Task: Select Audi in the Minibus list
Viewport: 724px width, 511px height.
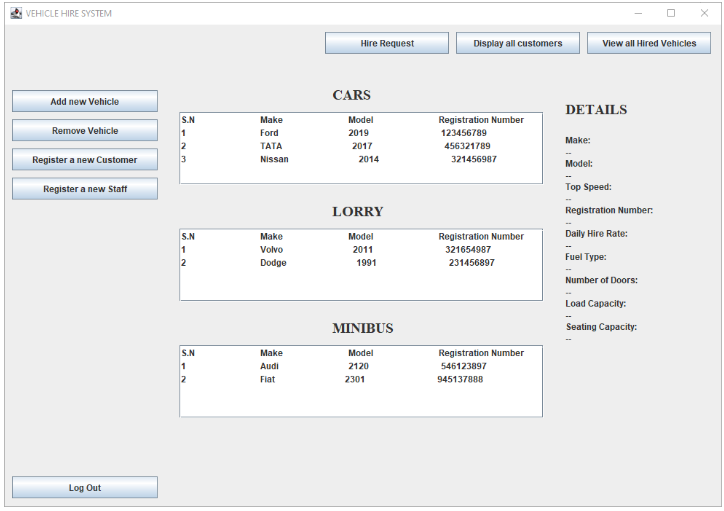Action: point(269,366)
